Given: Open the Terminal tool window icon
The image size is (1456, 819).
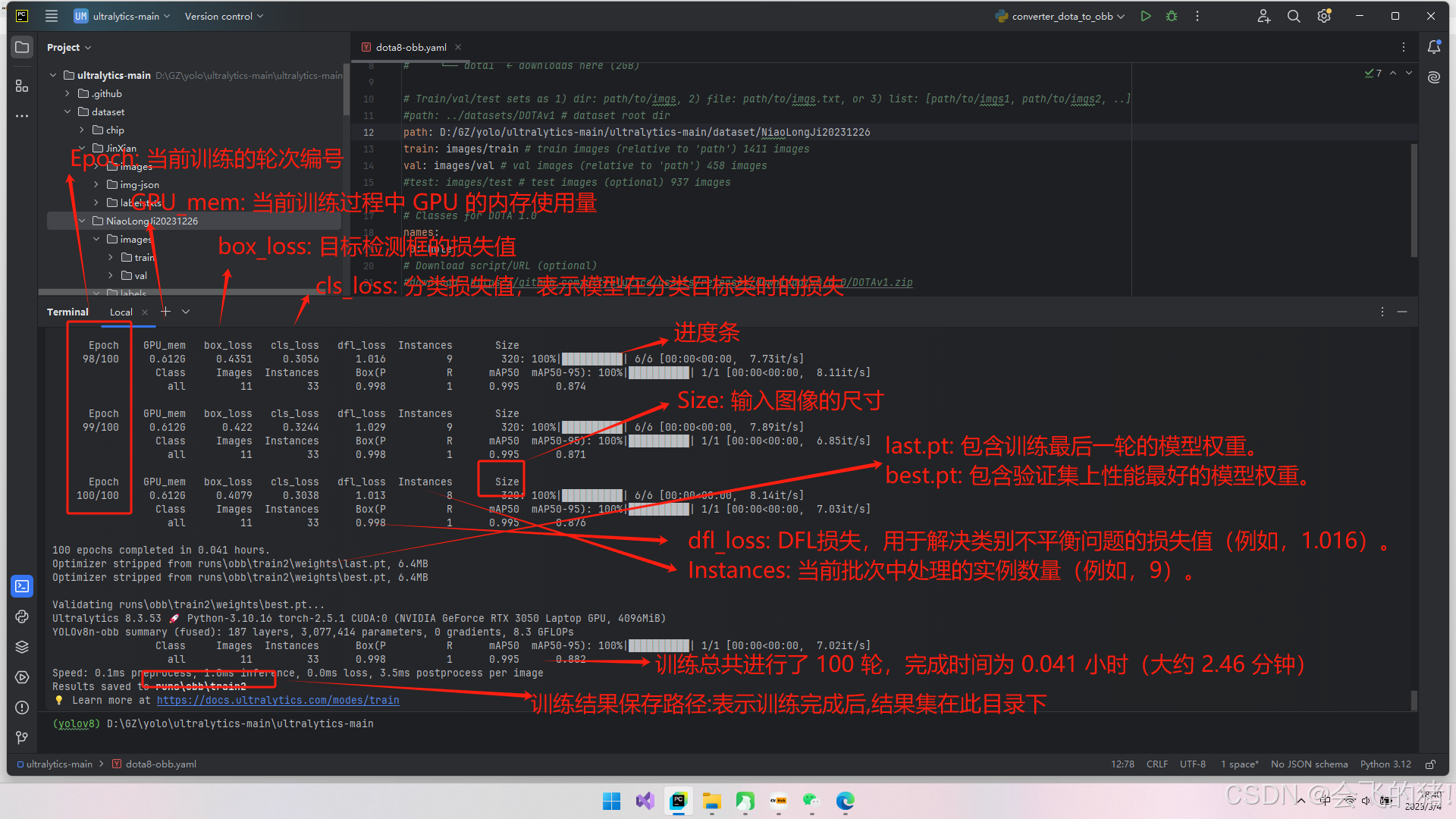Looking at the screenshot, I should coord(22,586).
